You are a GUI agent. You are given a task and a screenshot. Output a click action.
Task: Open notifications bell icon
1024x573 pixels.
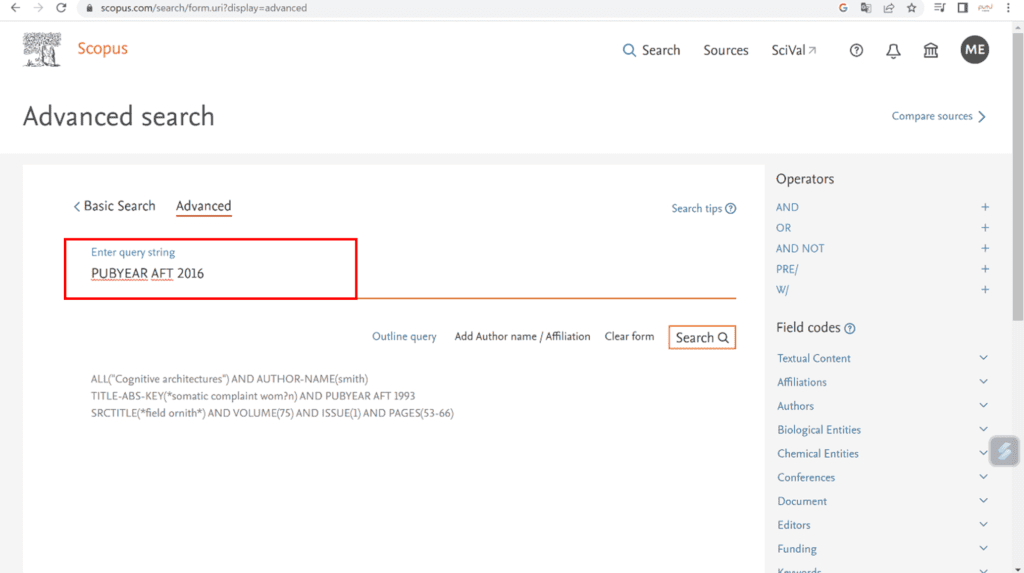tap(893, 51)
